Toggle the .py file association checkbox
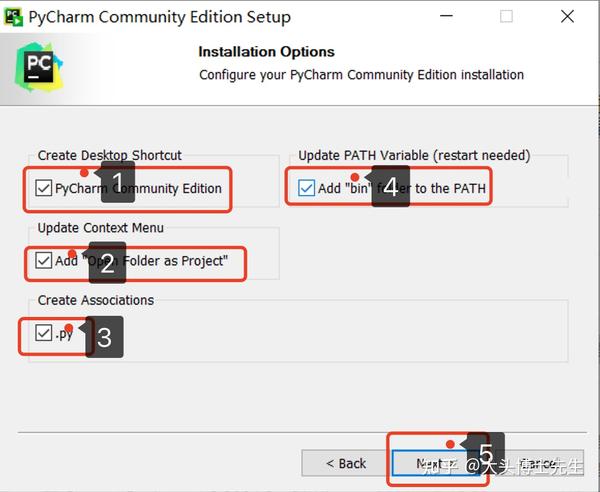Viewport: 600px width, 492px height. [x=43, y=333]
